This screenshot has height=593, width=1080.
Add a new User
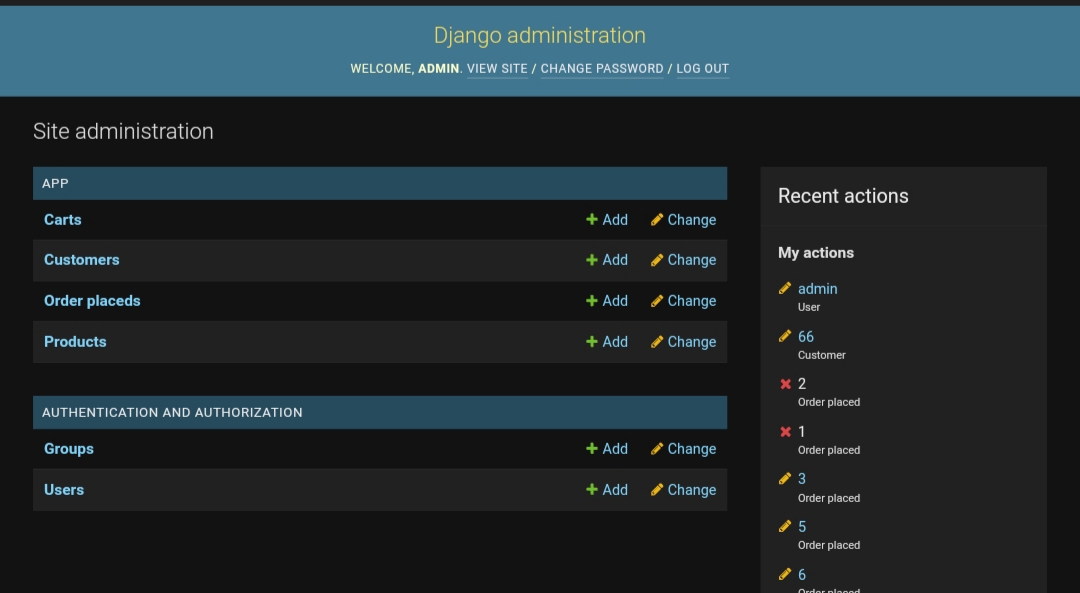pyautogui.click(x=607, y=490)
